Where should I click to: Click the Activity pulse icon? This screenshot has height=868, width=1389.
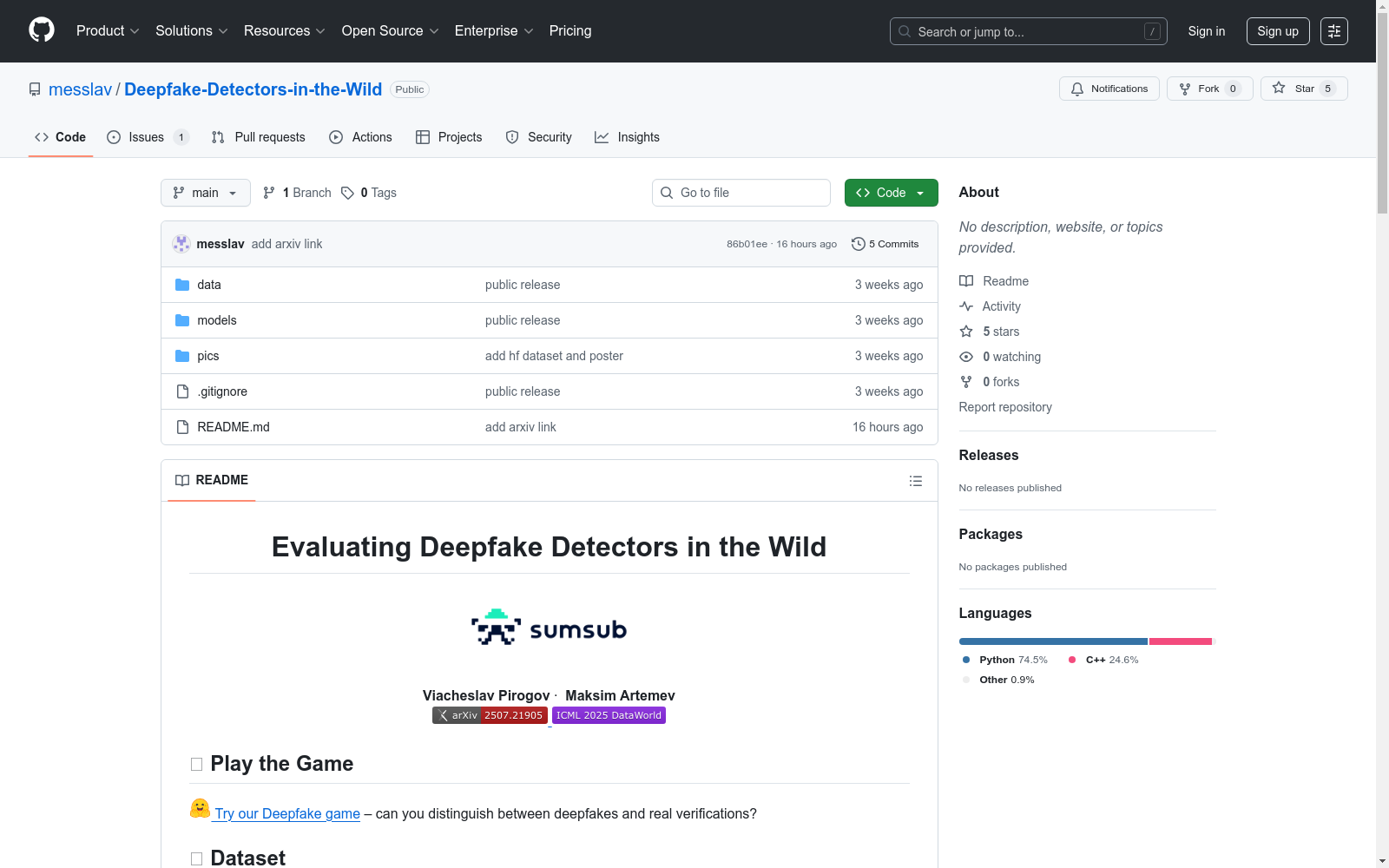coord(966,306)
